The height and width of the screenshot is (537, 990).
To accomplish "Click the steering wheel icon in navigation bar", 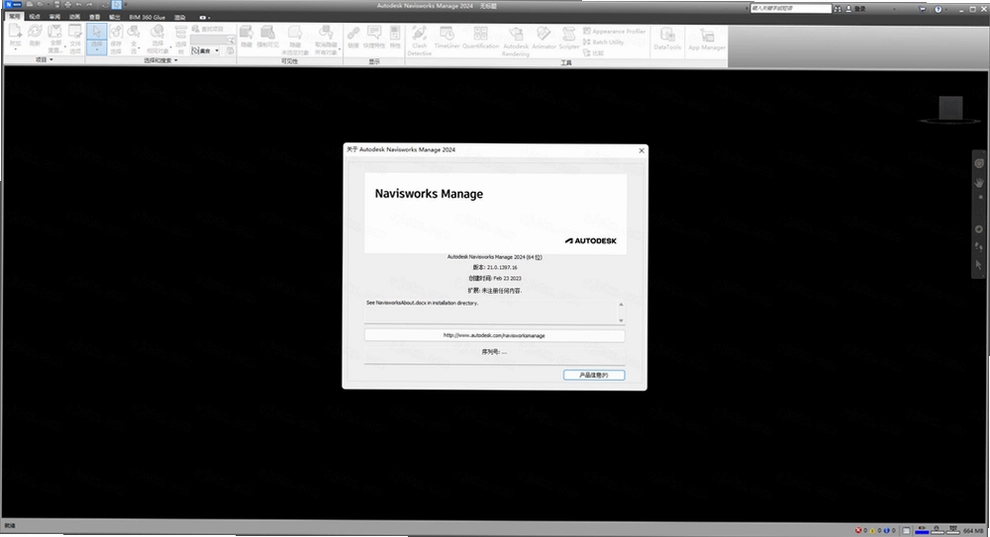I will (979, 163).
